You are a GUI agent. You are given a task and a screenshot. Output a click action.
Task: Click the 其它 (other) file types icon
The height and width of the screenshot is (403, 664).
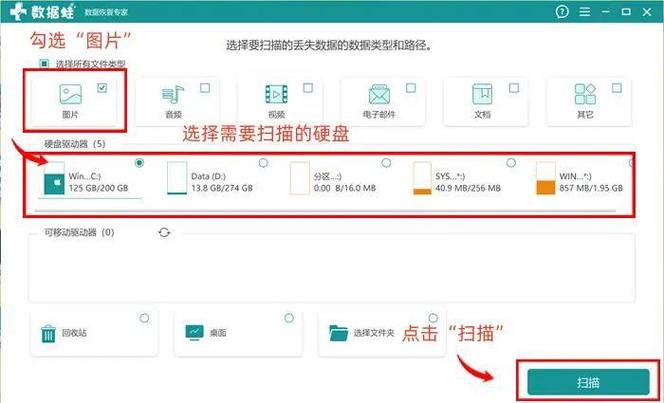click(585, 97)
